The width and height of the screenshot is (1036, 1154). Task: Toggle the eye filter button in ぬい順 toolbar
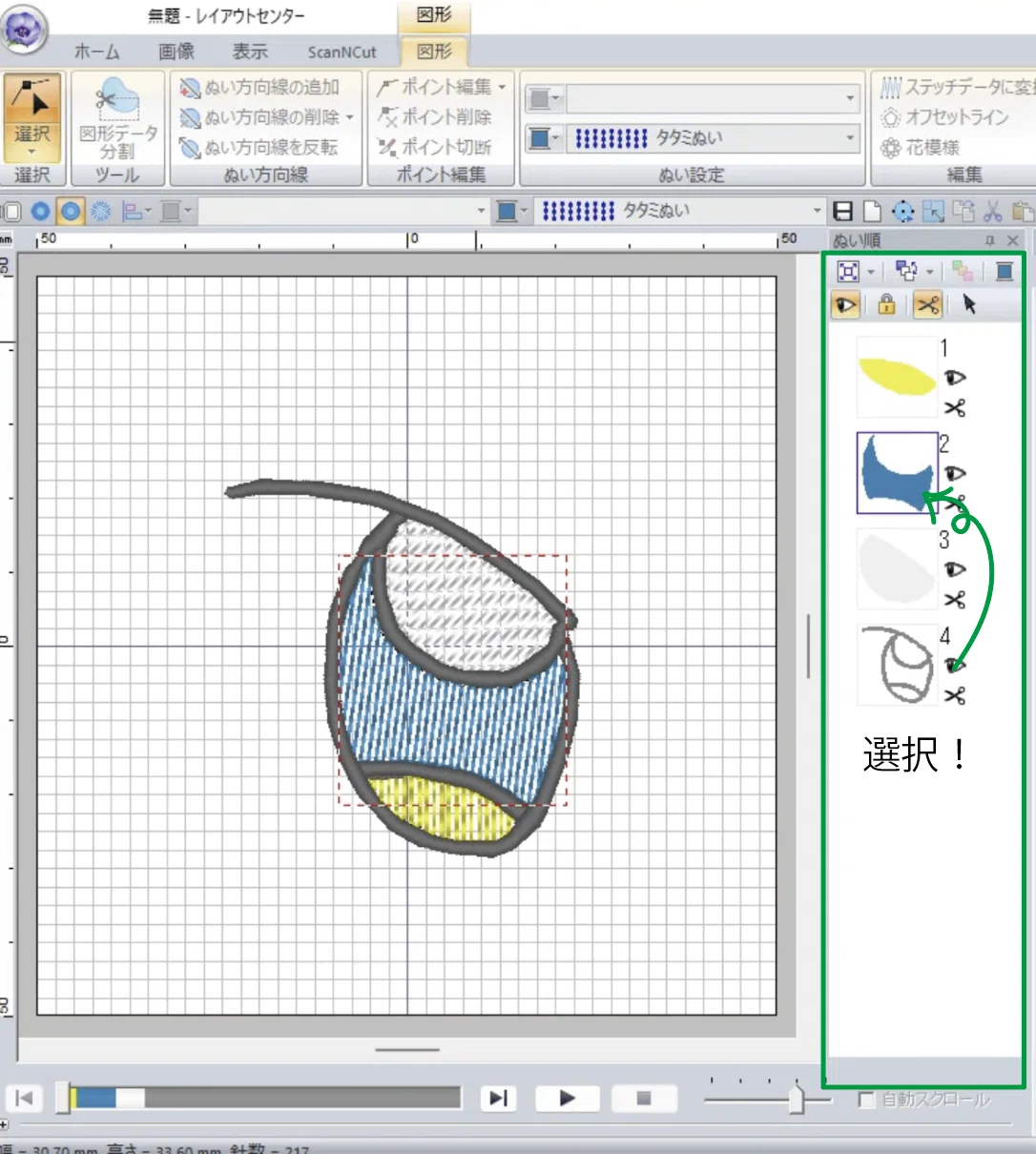click(x=846, y=304)
